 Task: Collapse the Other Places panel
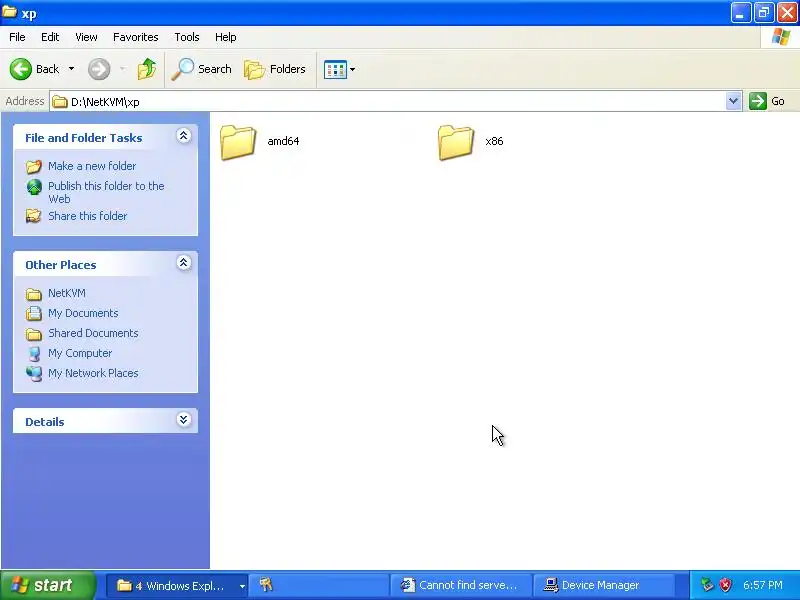[184, 263]
